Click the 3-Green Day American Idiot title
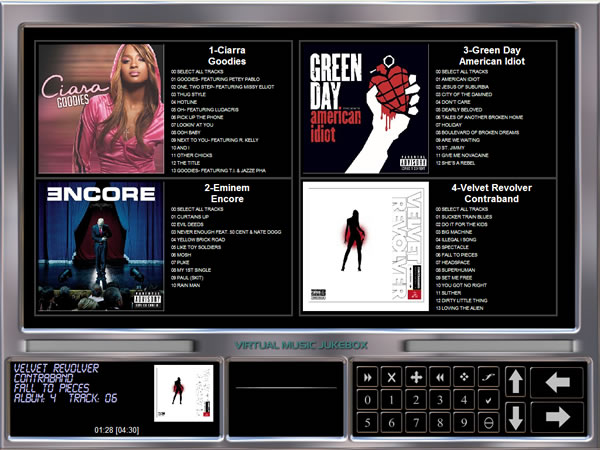The height and width of the screenshot is (450, 600). click(492, 55)
